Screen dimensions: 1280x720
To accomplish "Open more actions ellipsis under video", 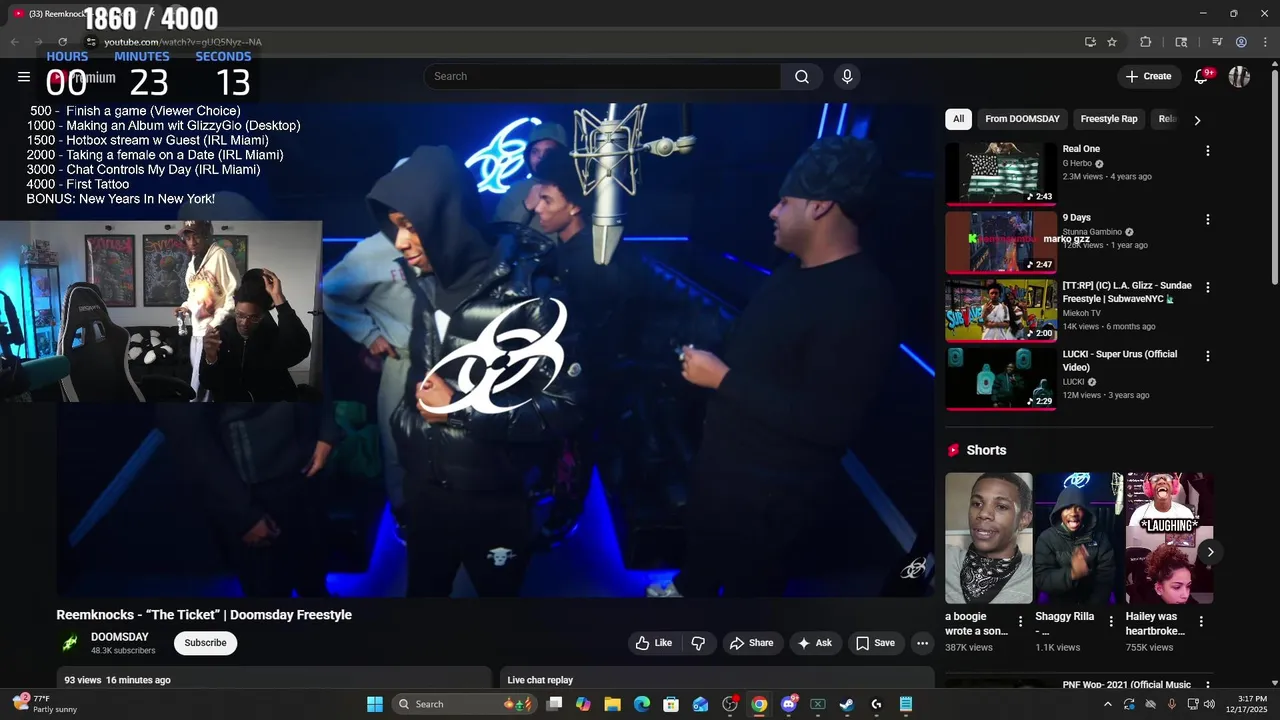I will (922, 643).
